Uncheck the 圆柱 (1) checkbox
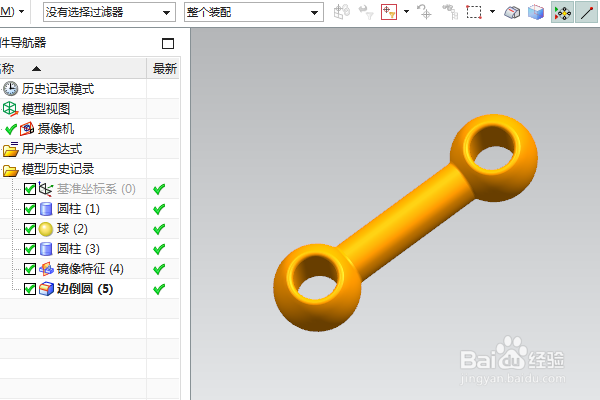Viewport: 600px width, 400px height. 30,209
